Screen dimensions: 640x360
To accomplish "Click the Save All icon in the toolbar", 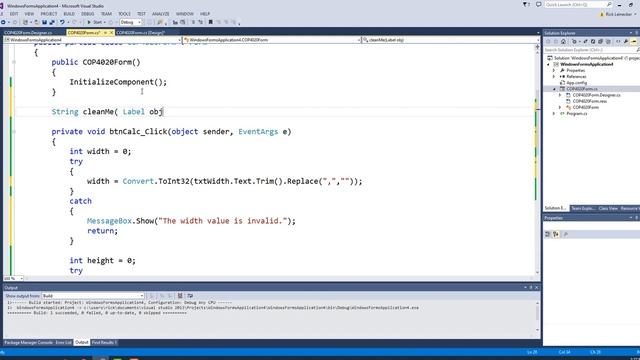I will pos(52,22).
